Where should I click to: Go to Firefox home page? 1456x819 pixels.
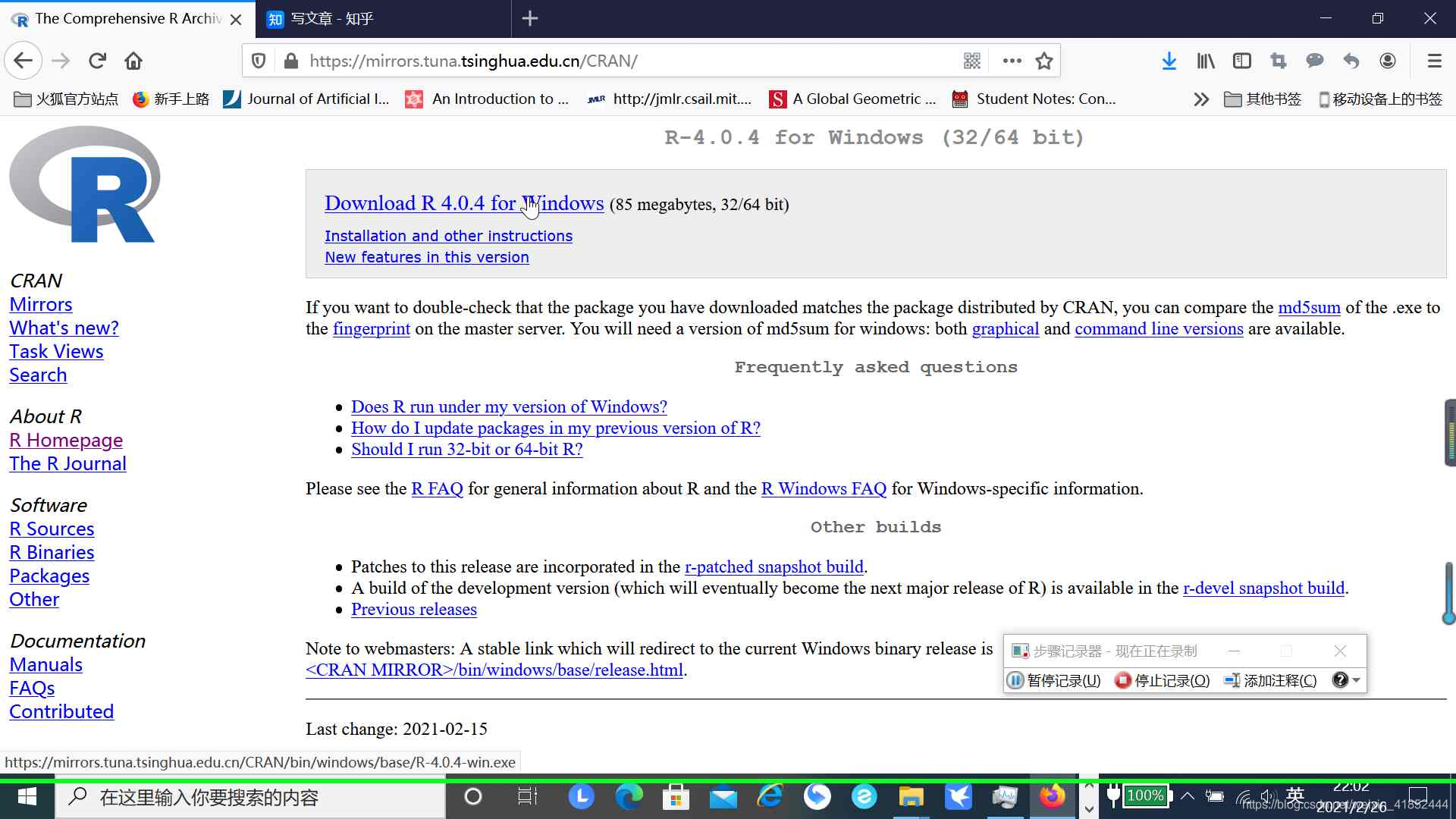coord(133,61)
